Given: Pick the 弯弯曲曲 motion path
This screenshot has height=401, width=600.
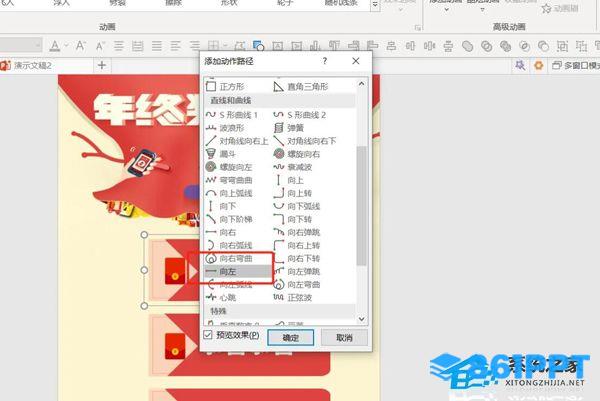Looking at the screenshot, I should coord(229,180).
